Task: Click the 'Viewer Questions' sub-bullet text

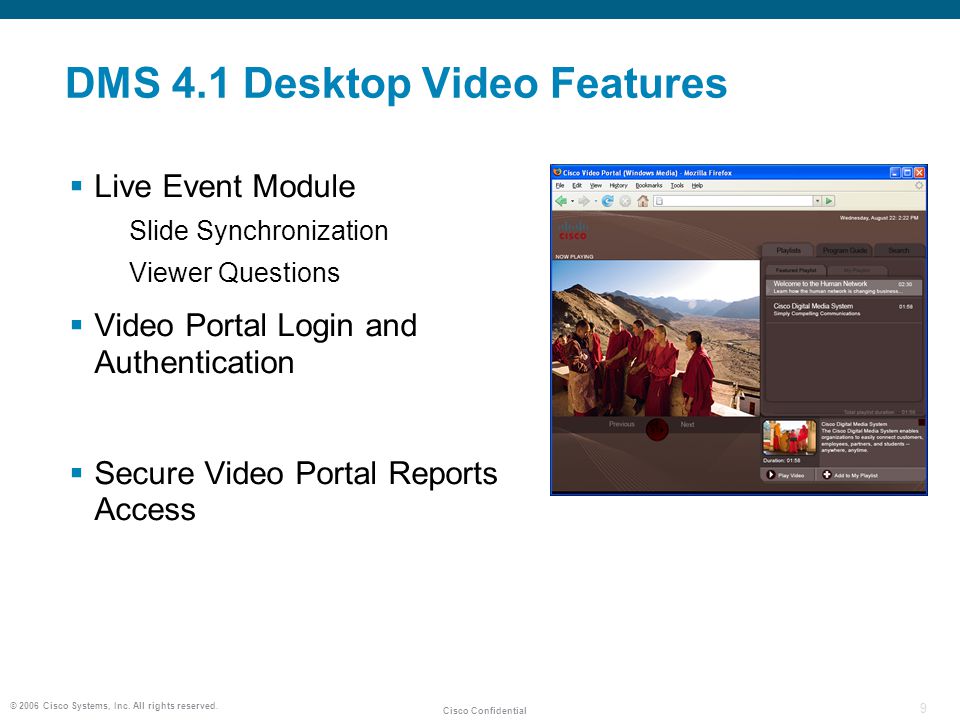Action: click(x=234, y=273)
